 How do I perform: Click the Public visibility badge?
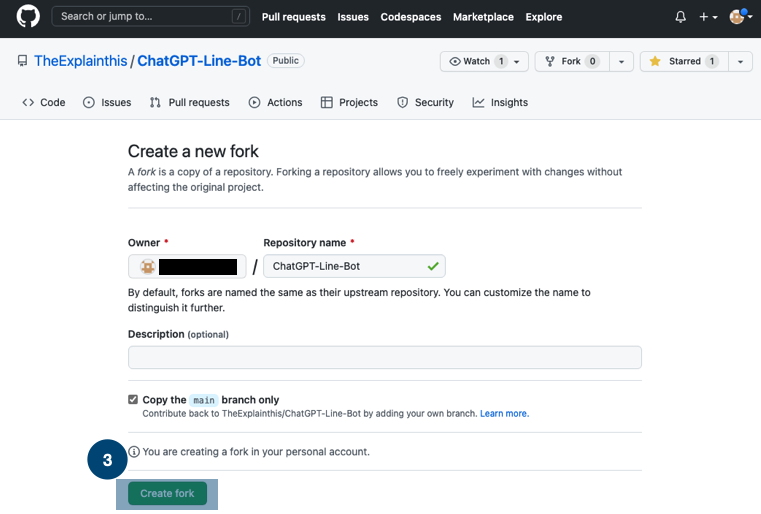pos(285,61)
